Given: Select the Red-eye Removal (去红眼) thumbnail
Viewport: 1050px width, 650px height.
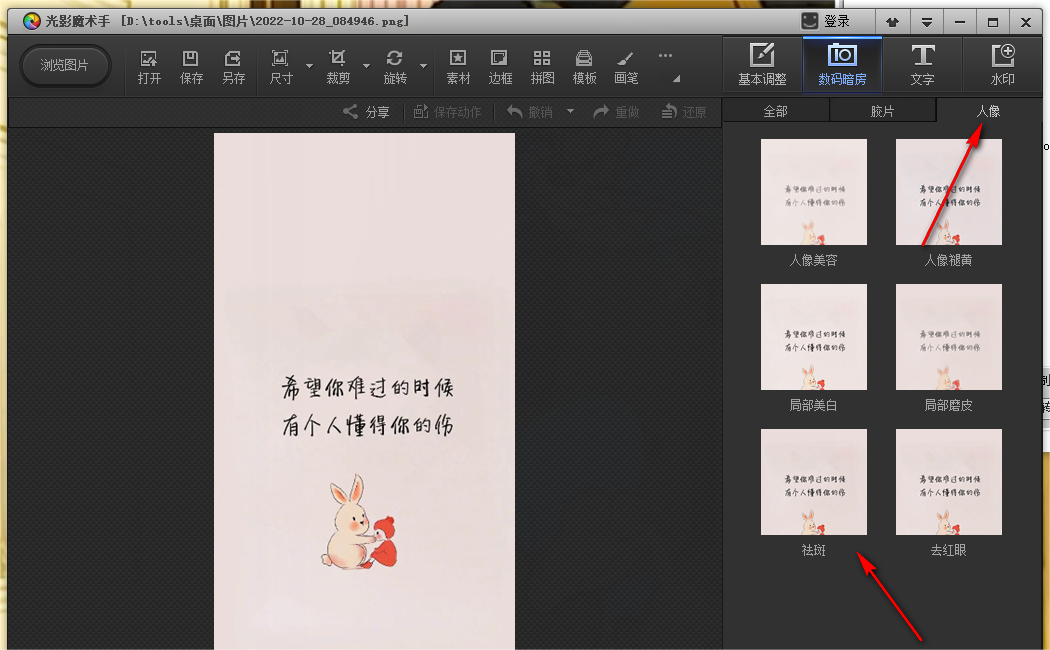Looking at the screenshot, I should [948, 482].
